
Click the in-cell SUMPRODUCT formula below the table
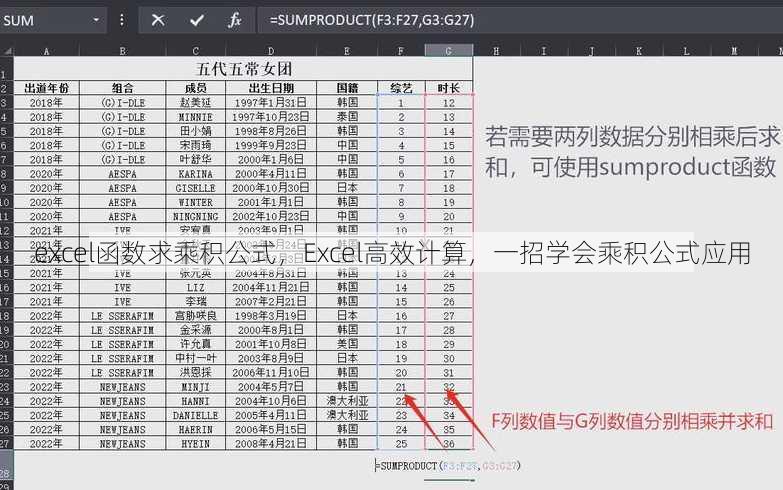point(448,466)
